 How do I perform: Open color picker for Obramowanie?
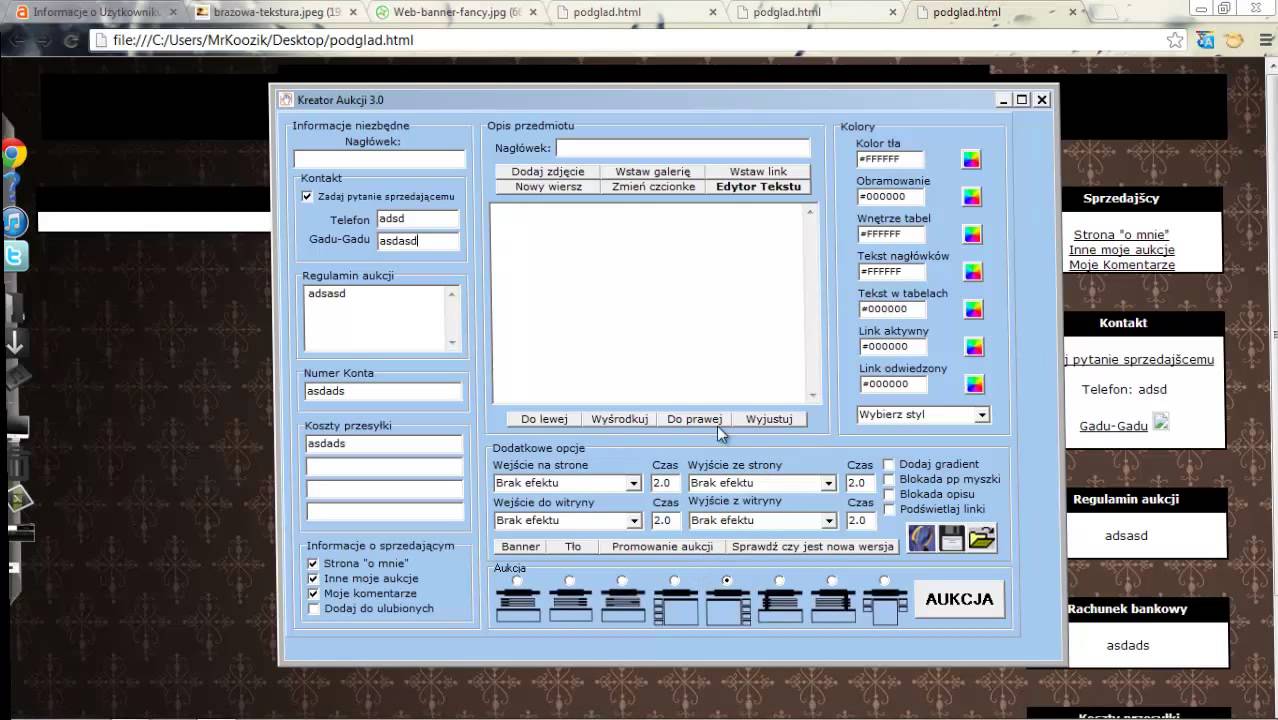coord(971,197)
